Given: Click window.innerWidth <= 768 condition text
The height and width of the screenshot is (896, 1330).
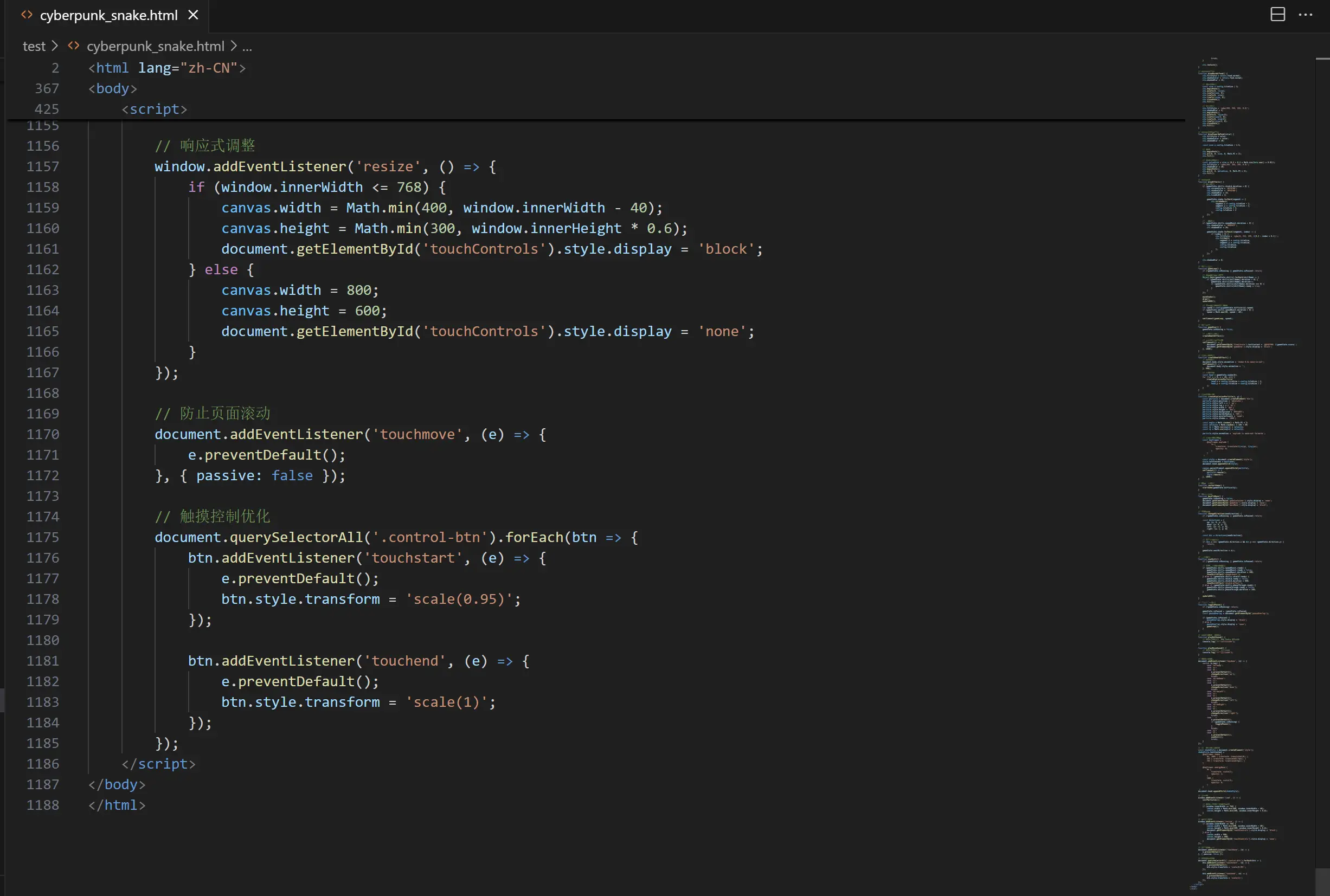Looking at the screenshot, I should (321, 188).
